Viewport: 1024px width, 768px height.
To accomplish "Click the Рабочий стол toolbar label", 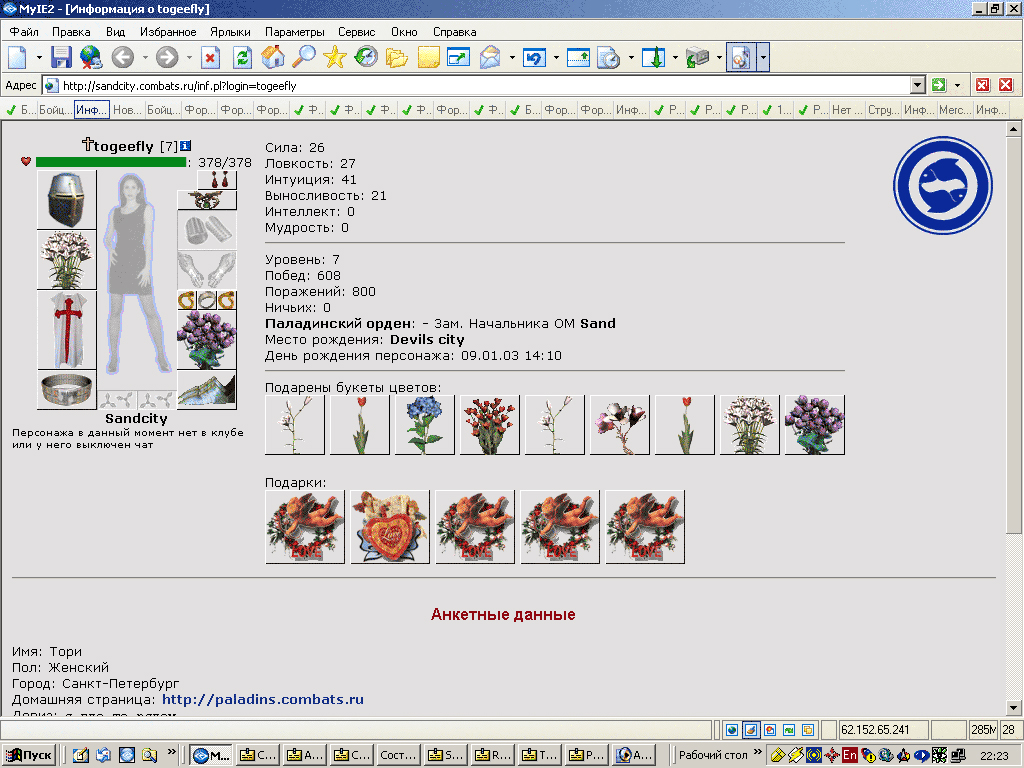I will [712, 755].
